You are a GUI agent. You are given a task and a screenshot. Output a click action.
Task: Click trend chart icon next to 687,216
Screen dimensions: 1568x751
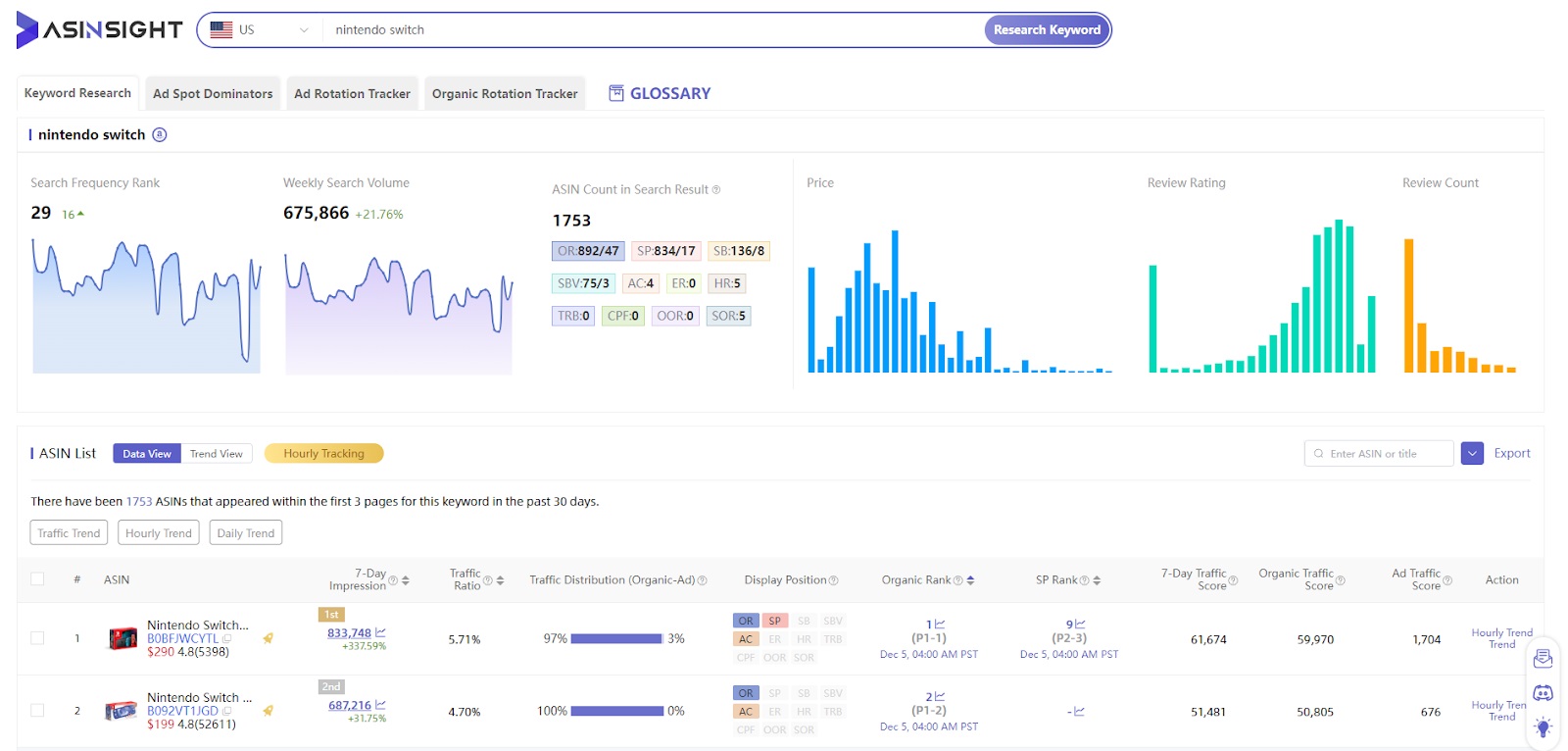pos(380,705)
